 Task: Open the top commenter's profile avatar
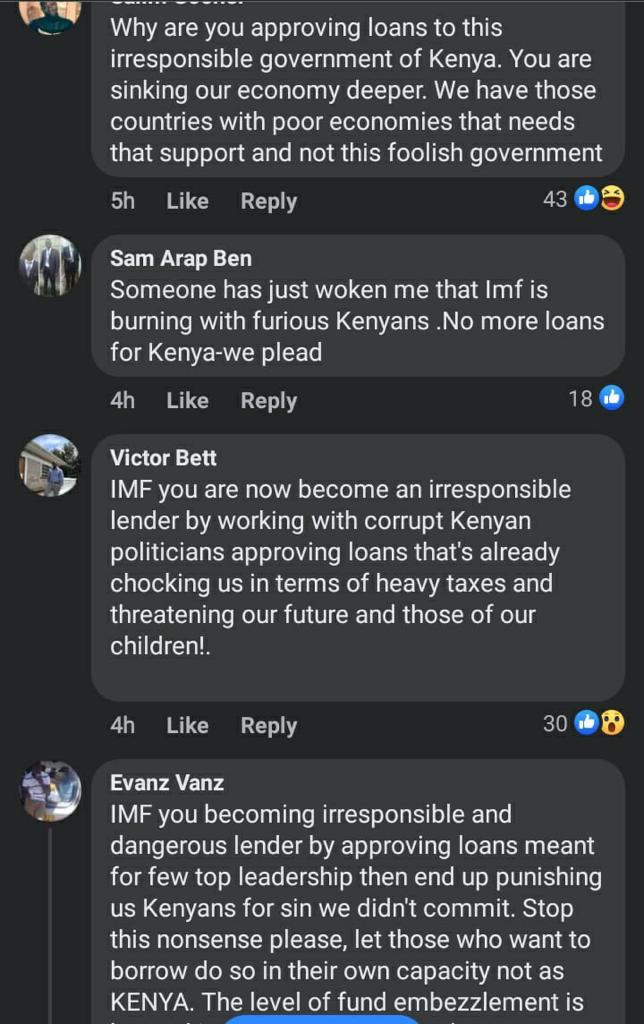click(x=50, y=15)
